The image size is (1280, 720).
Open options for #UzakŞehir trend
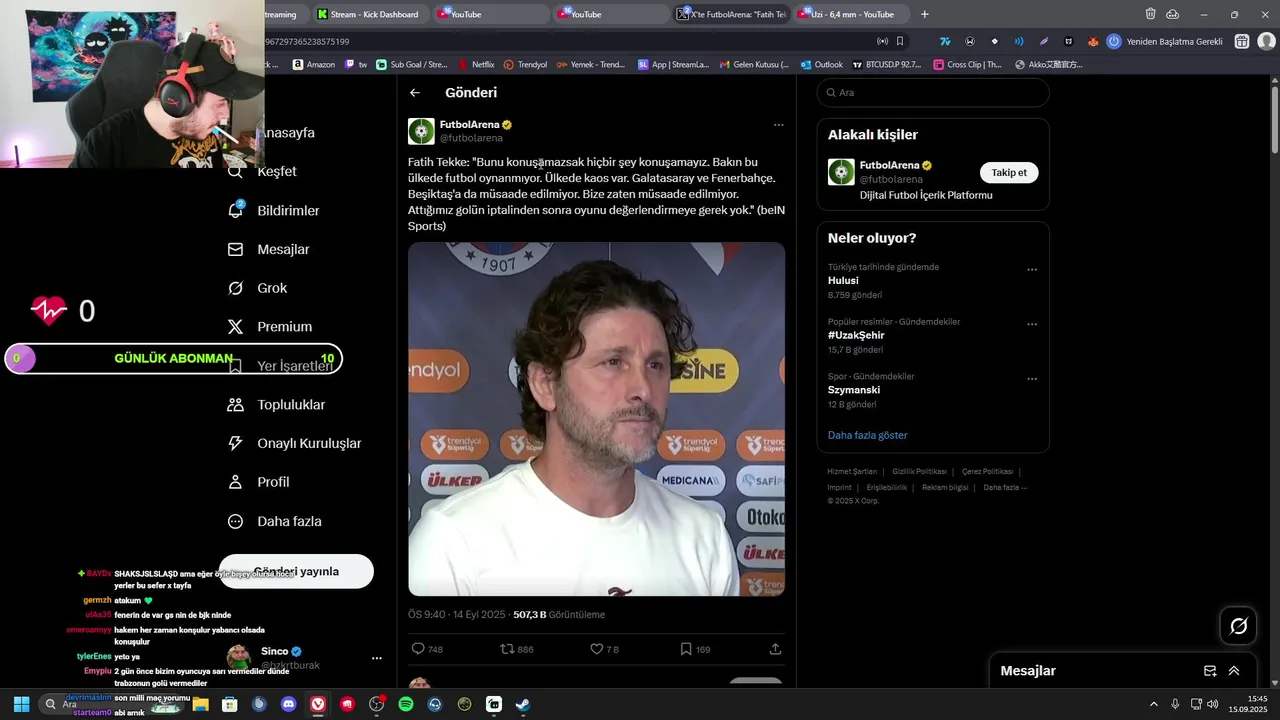[x=1032, y=325]
